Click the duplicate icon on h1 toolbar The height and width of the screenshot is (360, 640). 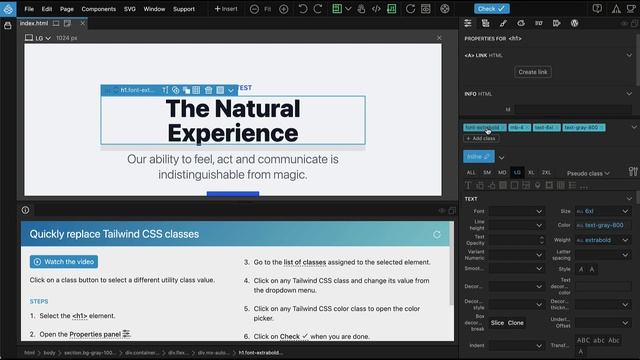pos(186,90)
